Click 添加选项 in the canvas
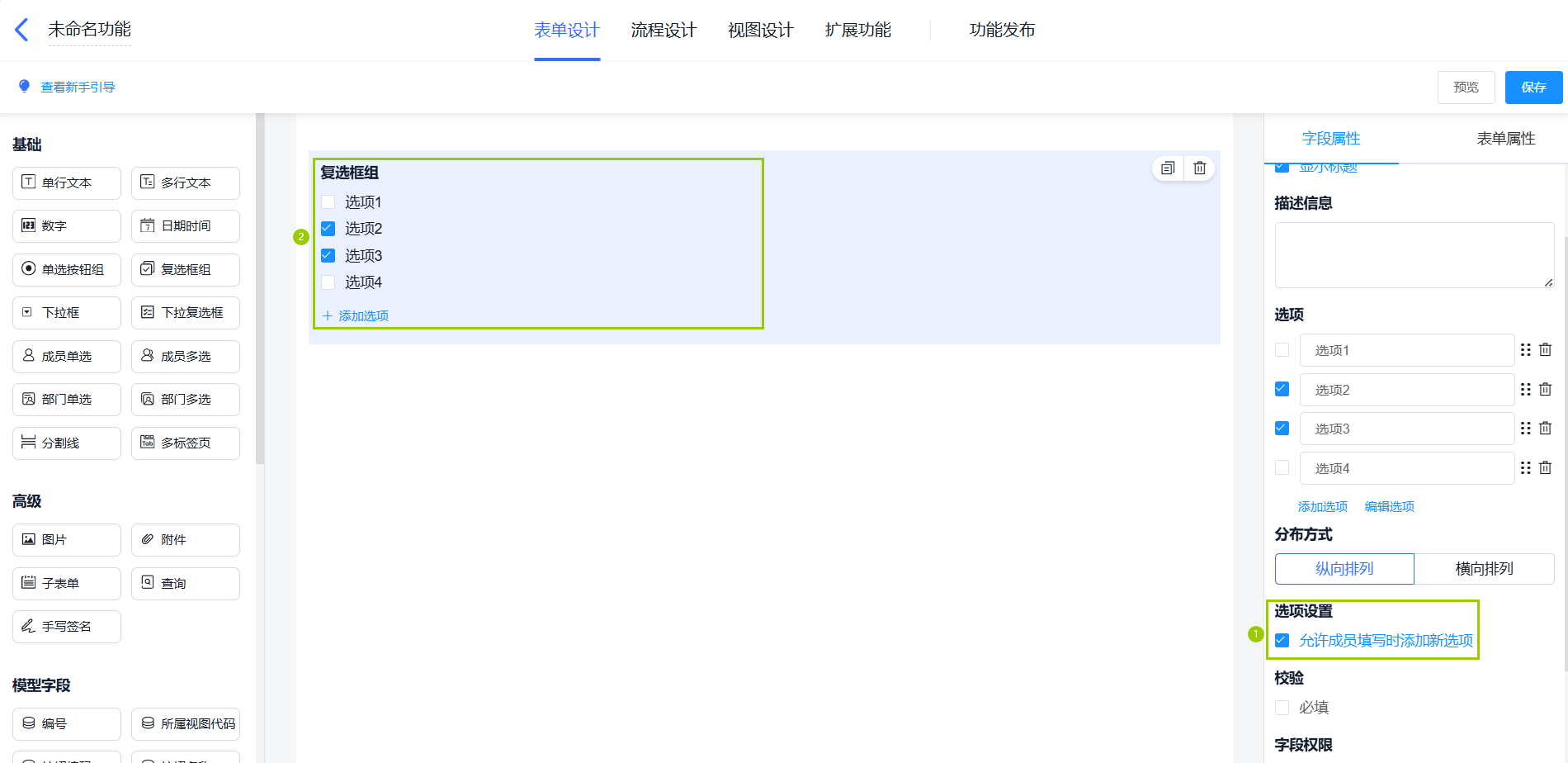The width and height of the screenshot is (1568, 763). (356, 316)
